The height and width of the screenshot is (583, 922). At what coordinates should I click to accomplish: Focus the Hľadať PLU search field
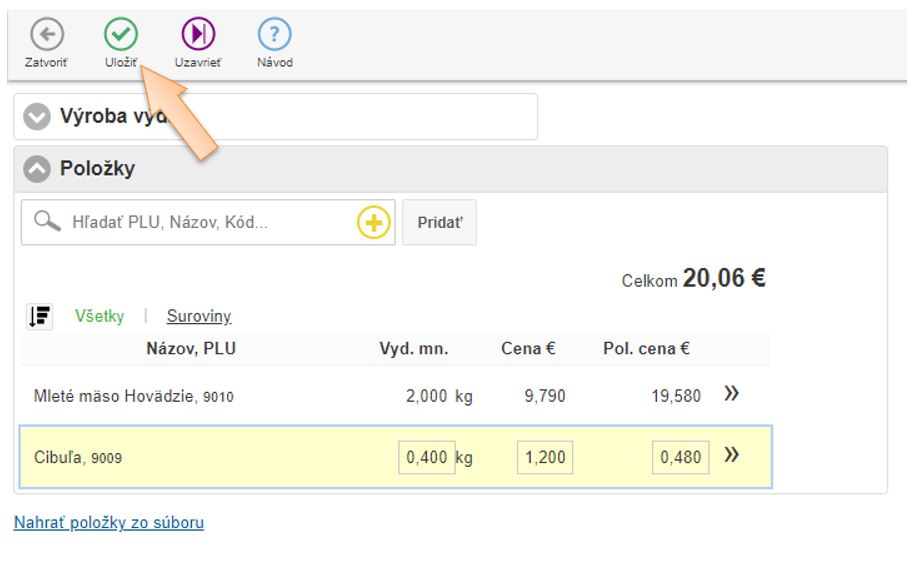pyautogui.click(x=210, y=222)
